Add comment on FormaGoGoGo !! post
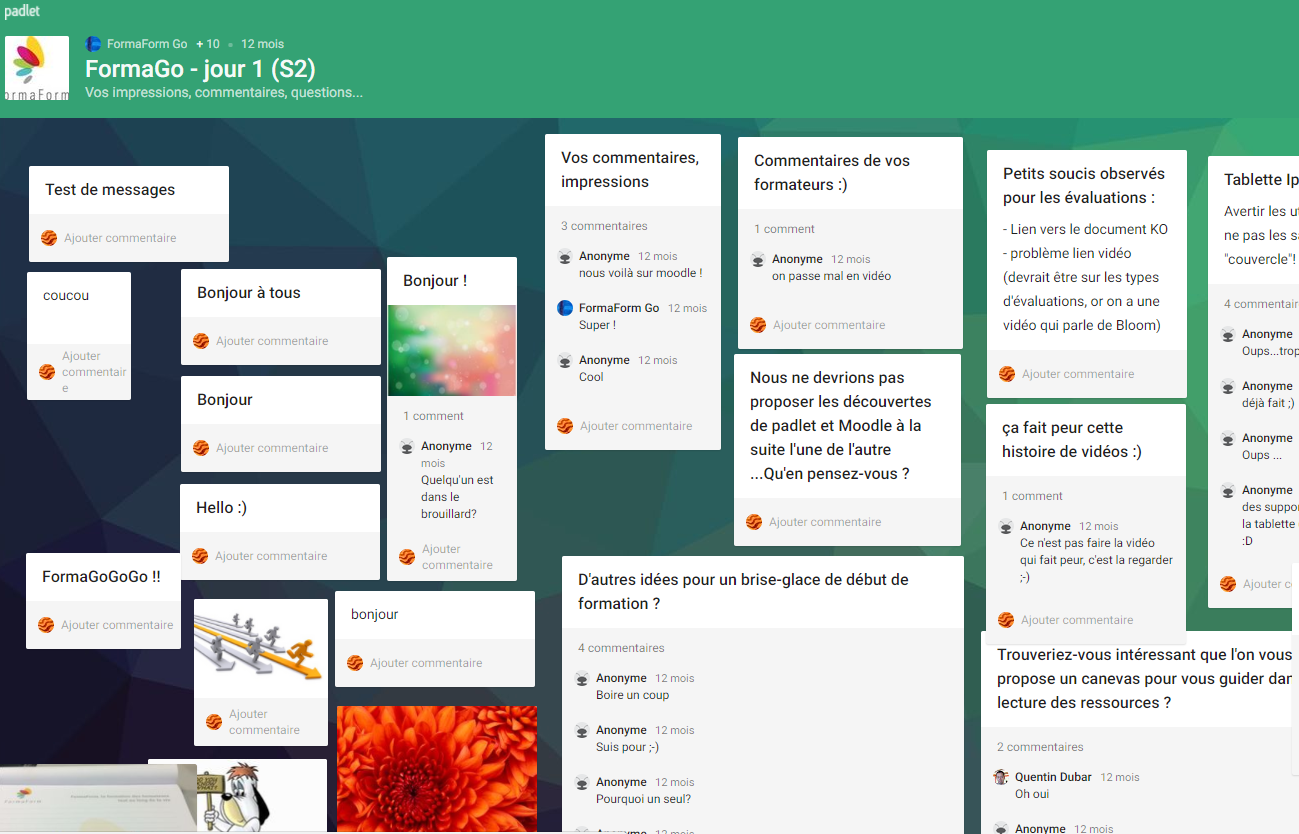Viewport: 1299px width, 834px height. 117,625
